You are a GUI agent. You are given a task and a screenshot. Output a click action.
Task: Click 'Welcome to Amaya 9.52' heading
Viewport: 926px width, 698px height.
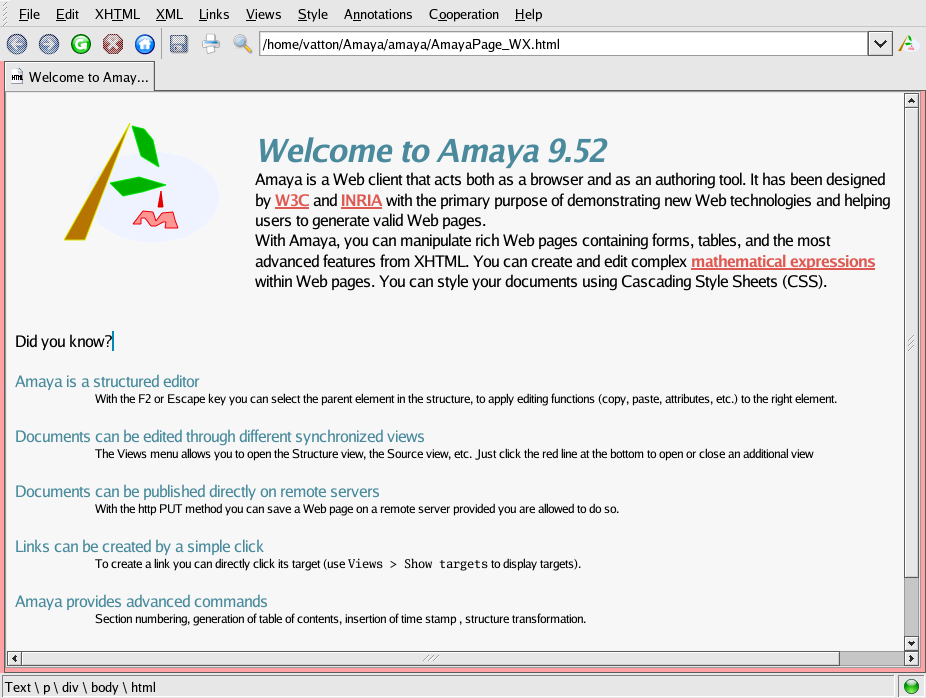[x=432, y=151]
